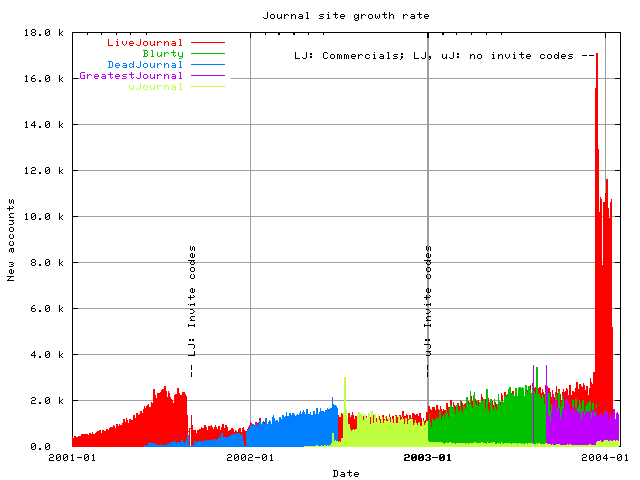Click the 12.0 k y-axis label
Viewport: 640px width, 480px height.
pos(44,171)
